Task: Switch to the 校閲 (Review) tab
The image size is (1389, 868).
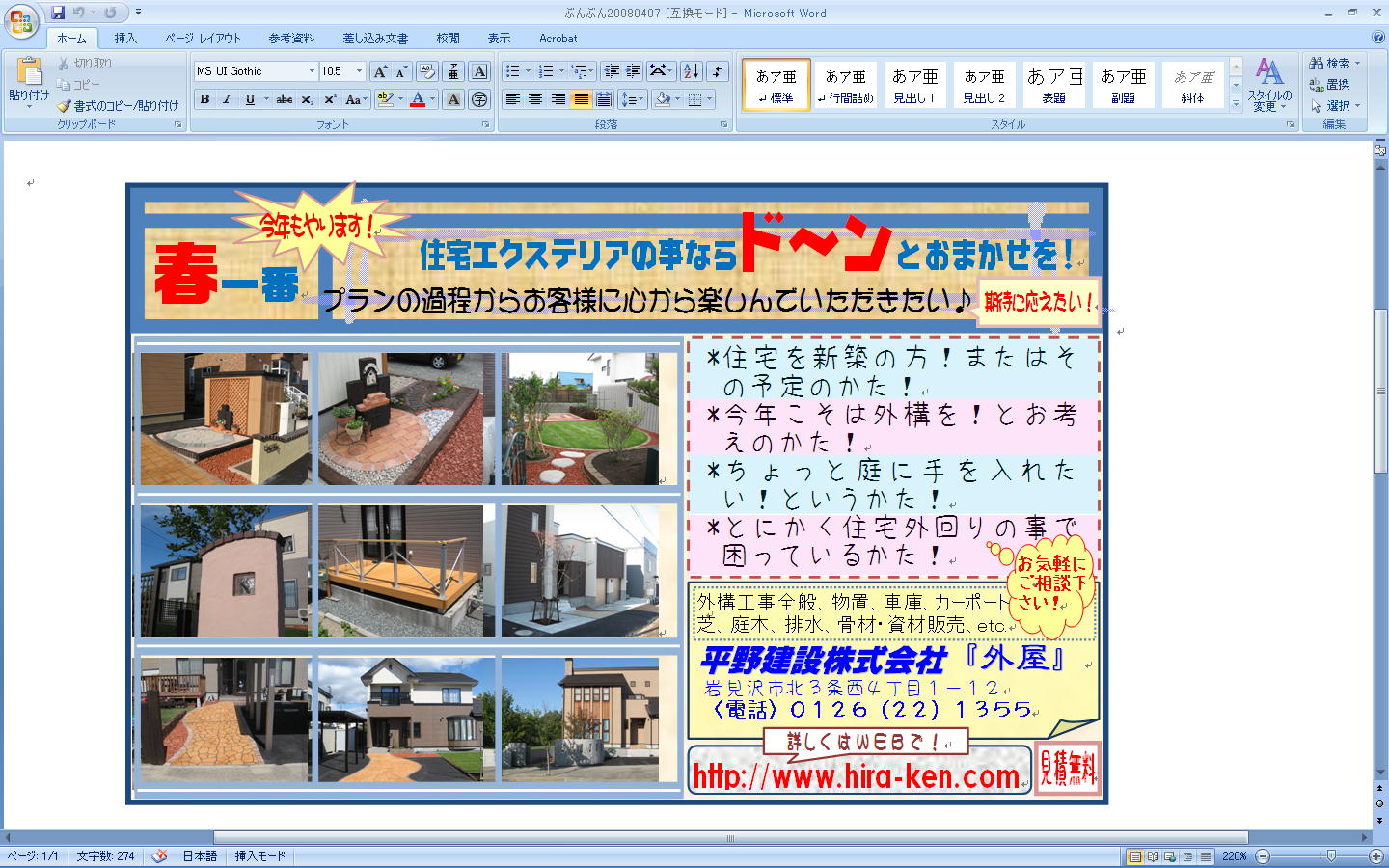Action: (x=448, y=39)
